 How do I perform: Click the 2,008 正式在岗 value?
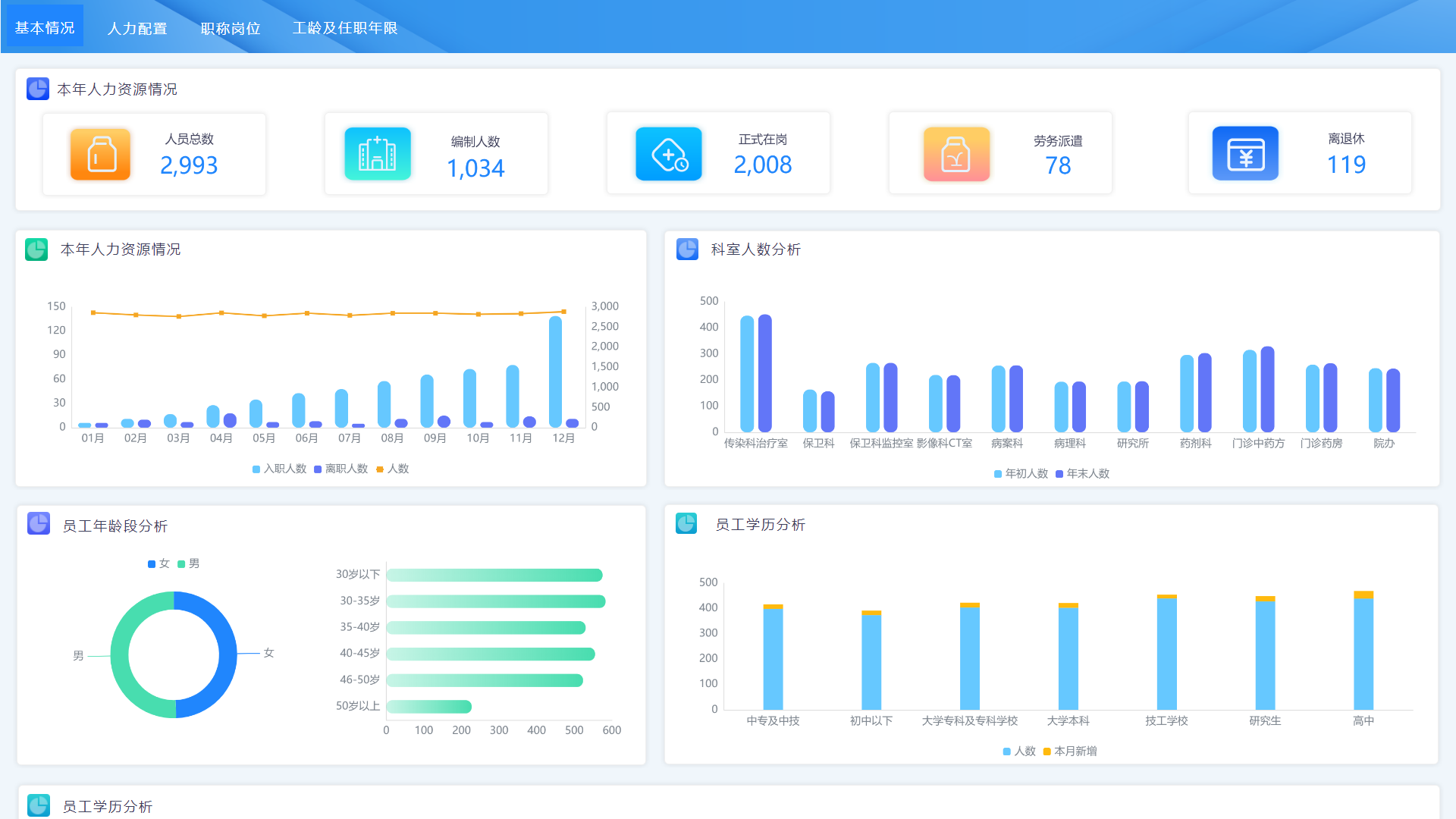pyautogui.click(x=763, y=164)
